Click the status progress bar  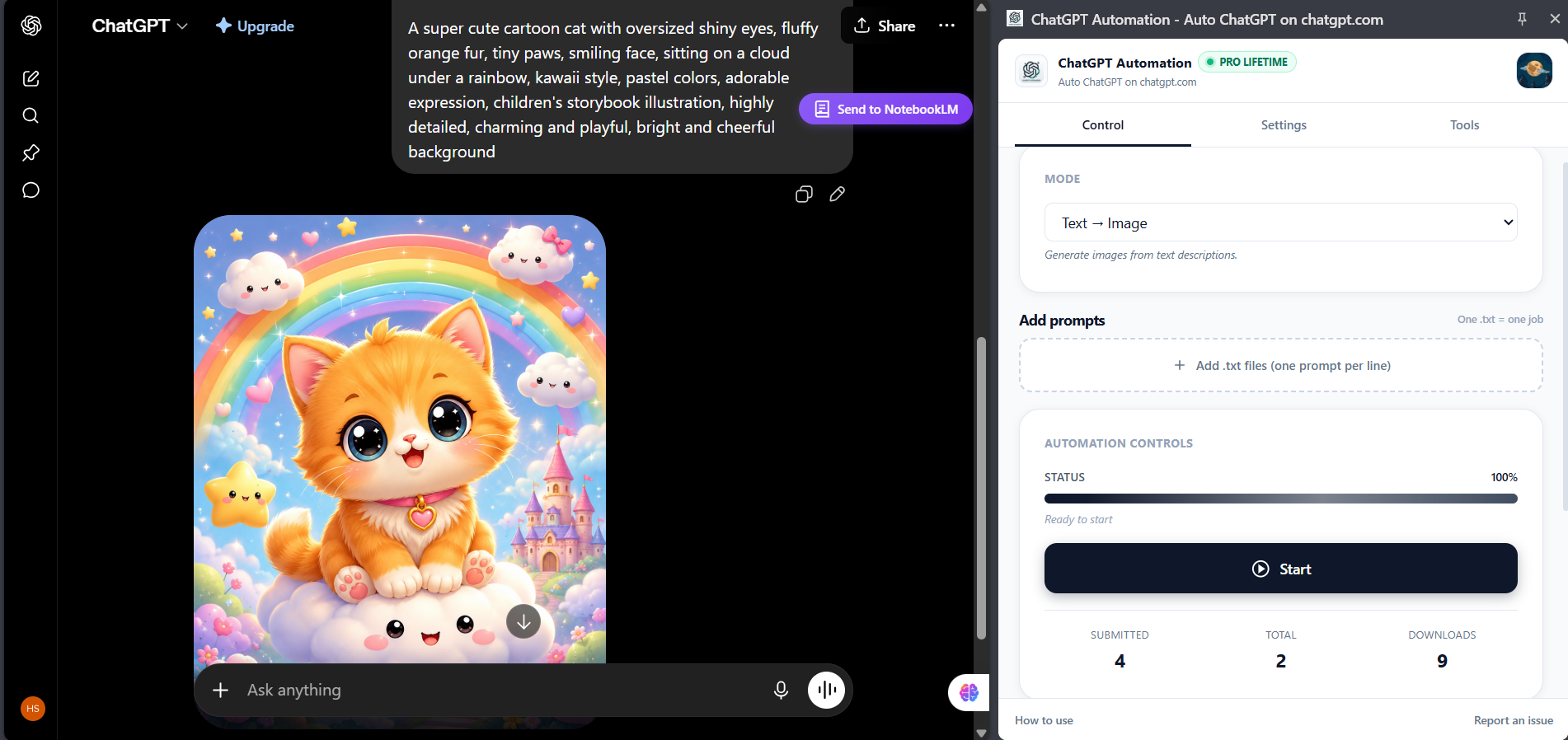click(1280, 499)
